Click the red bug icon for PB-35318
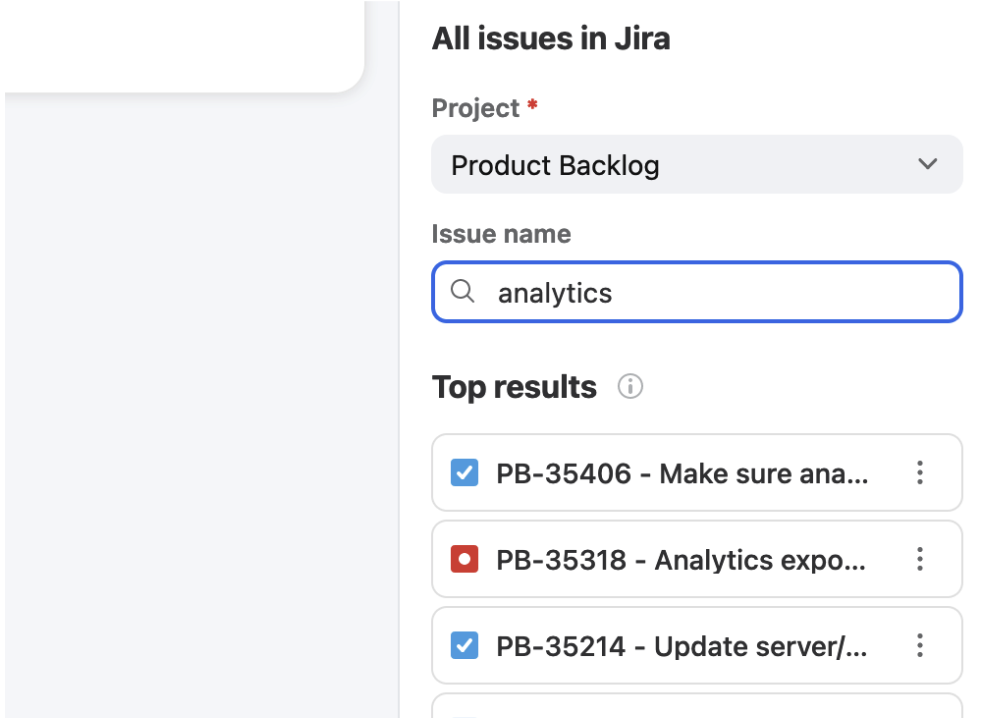The width and height of the screenshot is (989, 718). coord(464,560)
